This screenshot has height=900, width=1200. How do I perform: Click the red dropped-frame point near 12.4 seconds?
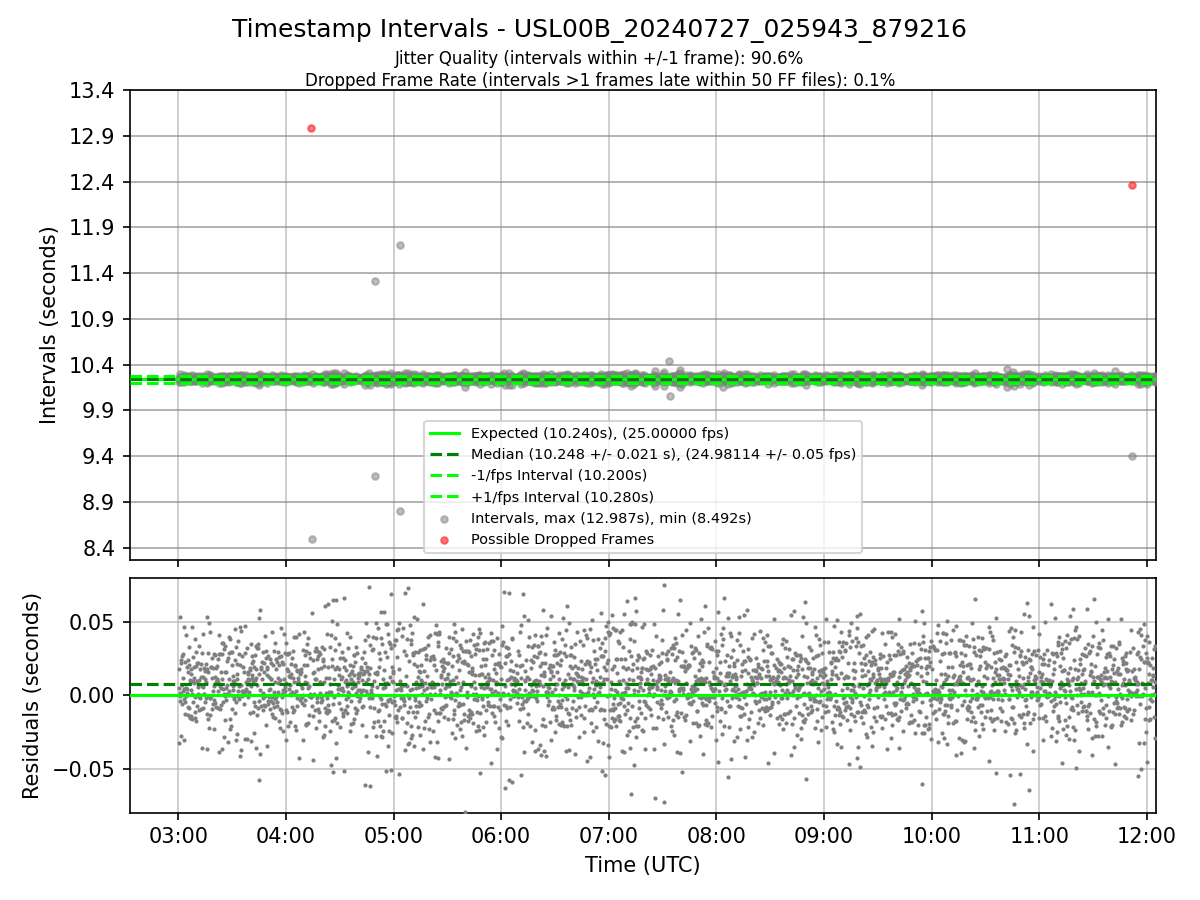(1132, 185)
